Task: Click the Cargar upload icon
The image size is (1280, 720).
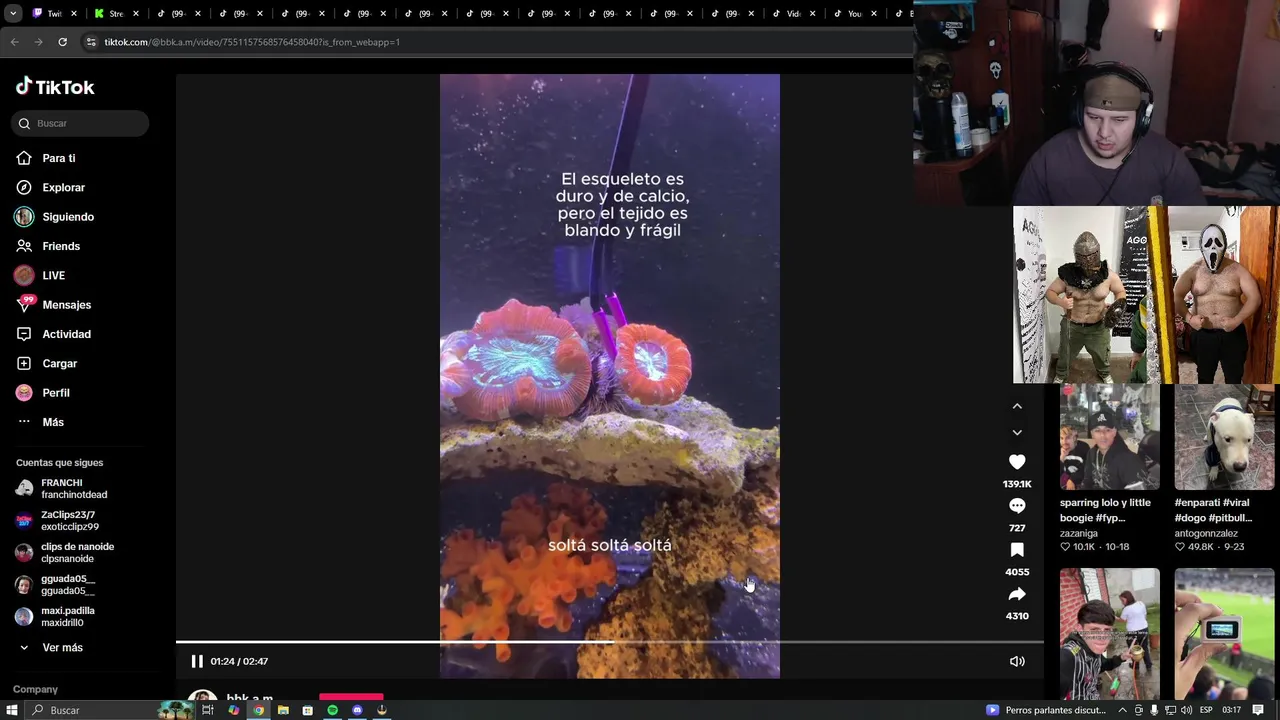Action: [x=24, y=363]
